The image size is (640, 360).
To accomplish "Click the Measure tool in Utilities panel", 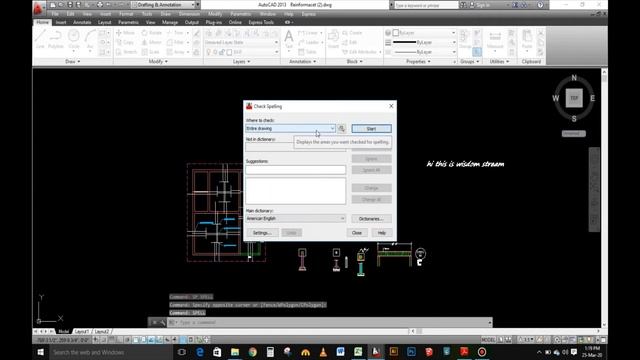I will point(495,40).
